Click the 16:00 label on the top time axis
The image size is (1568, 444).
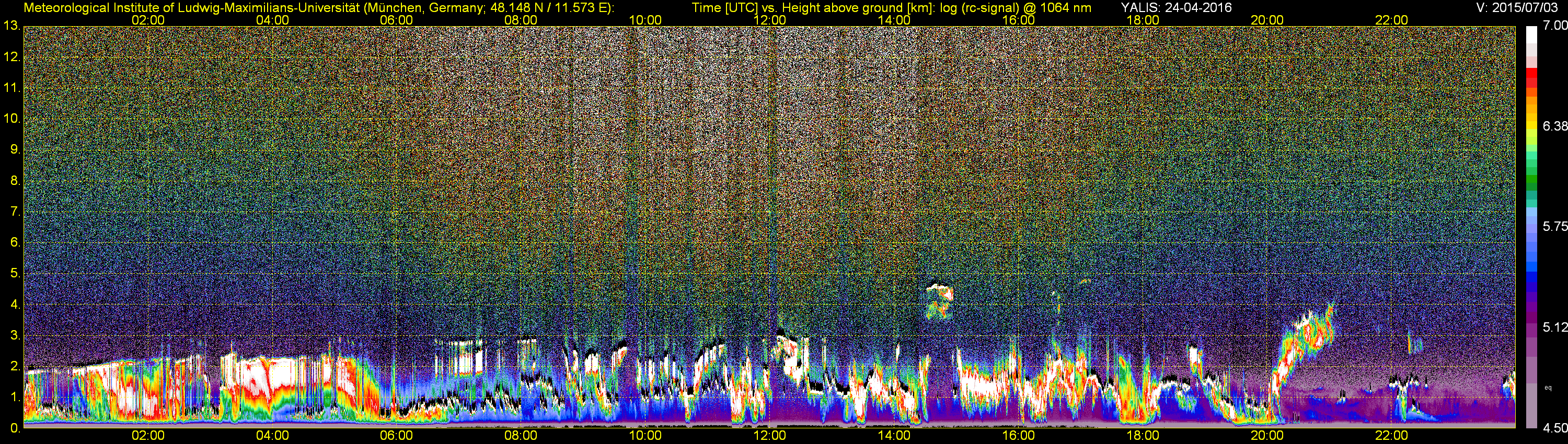(1018, 20)
